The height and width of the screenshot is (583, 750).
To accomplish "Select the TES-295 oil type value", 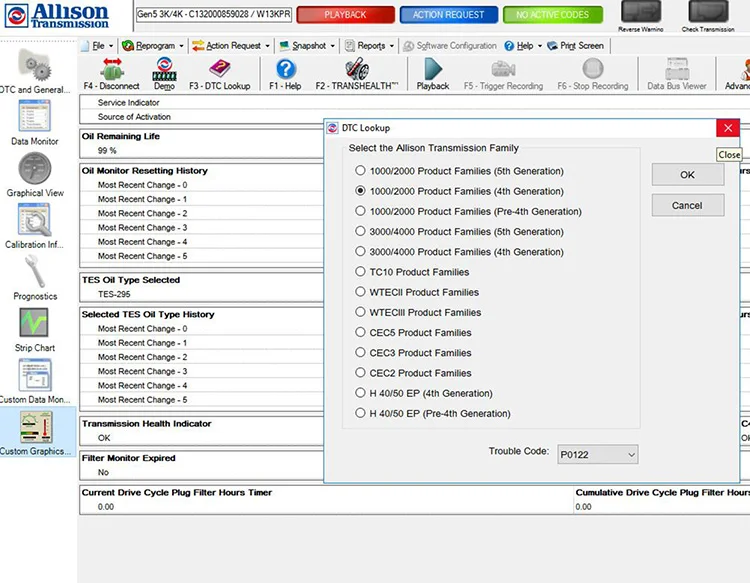I will pos(114,294).
